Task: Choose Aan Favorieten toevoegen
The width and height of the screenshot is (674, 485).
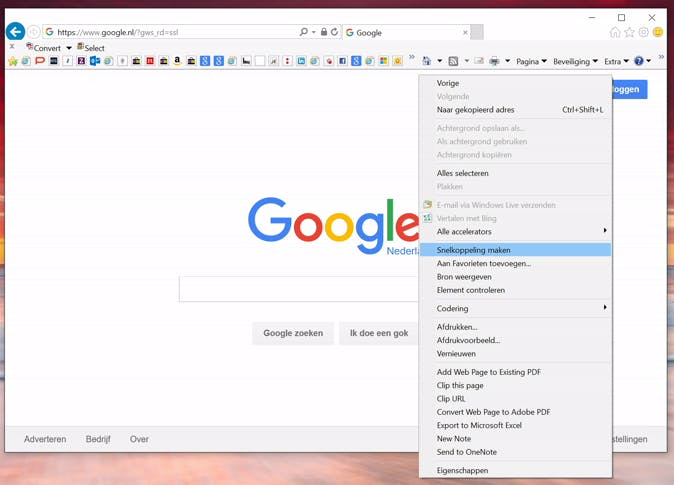Action: pos(515,263)
